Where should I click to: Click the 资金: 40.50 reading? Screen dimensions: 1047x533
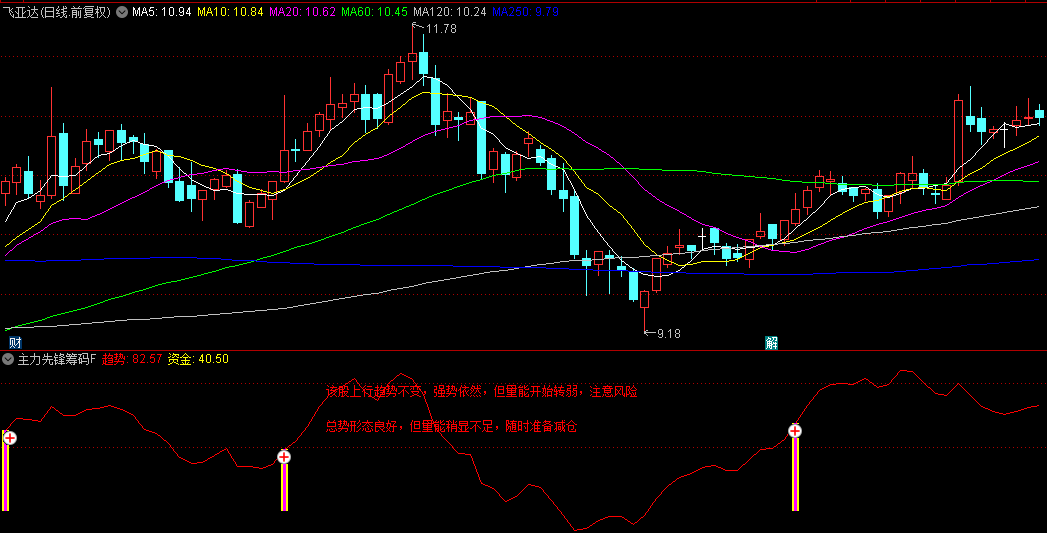[x=198, y=359]
